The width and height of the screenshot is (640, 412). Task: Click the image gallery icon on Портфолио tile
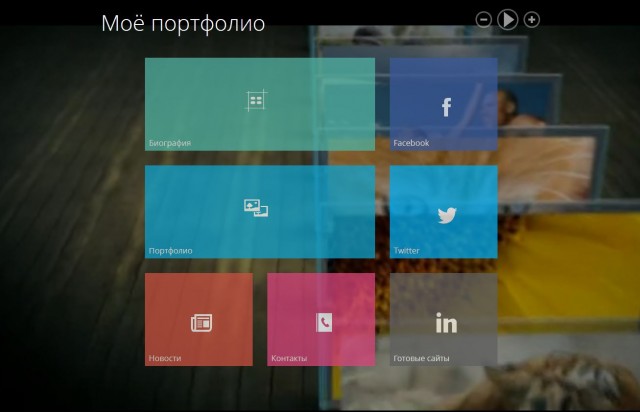(x=256, y=208)
